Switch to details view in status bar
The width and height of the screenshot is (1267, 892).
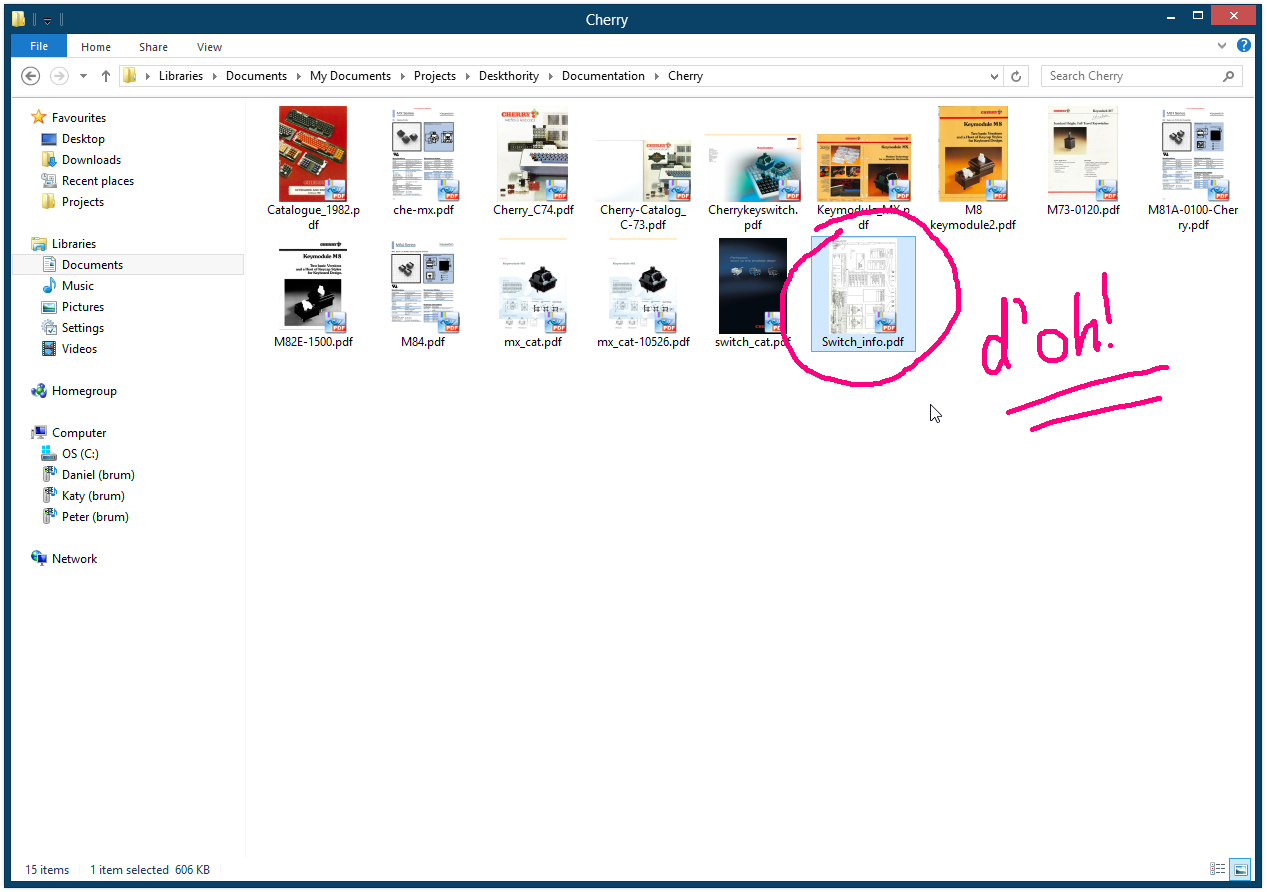pyautogui.click(x=1217, y=869)
